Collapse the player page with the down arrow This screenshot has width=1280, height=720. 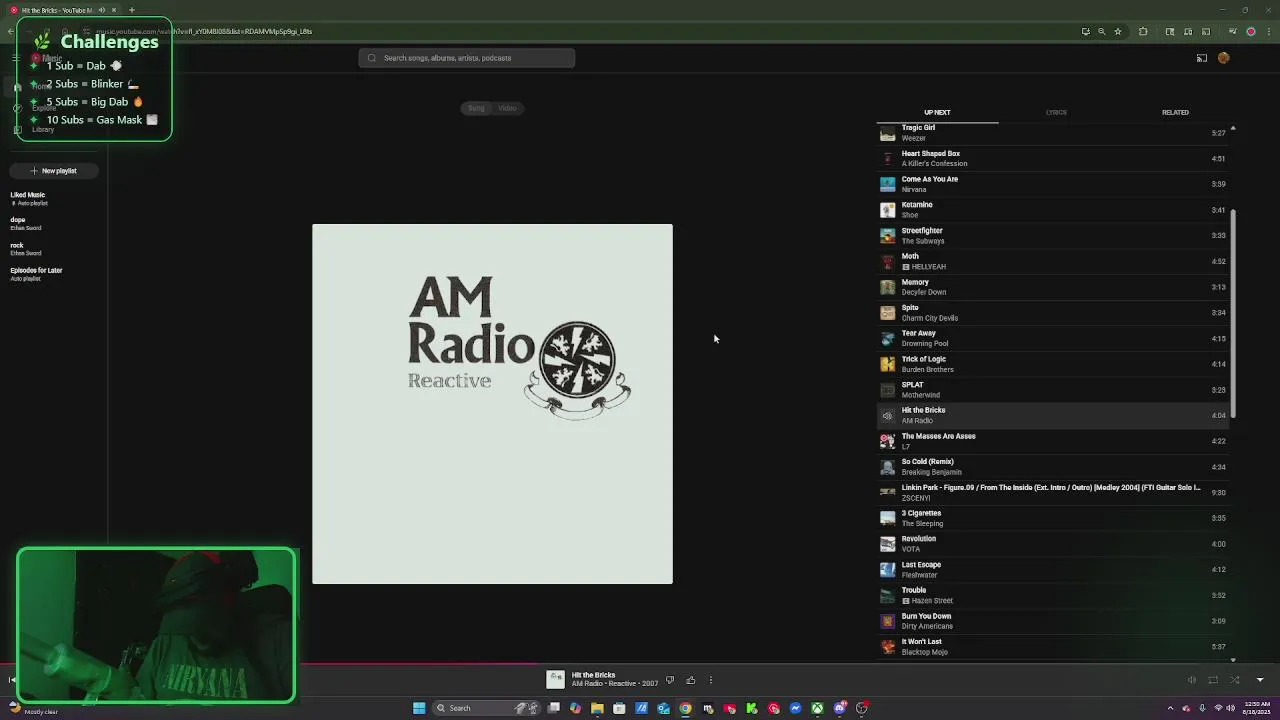pyautogui.click(x=1260, y=680)
